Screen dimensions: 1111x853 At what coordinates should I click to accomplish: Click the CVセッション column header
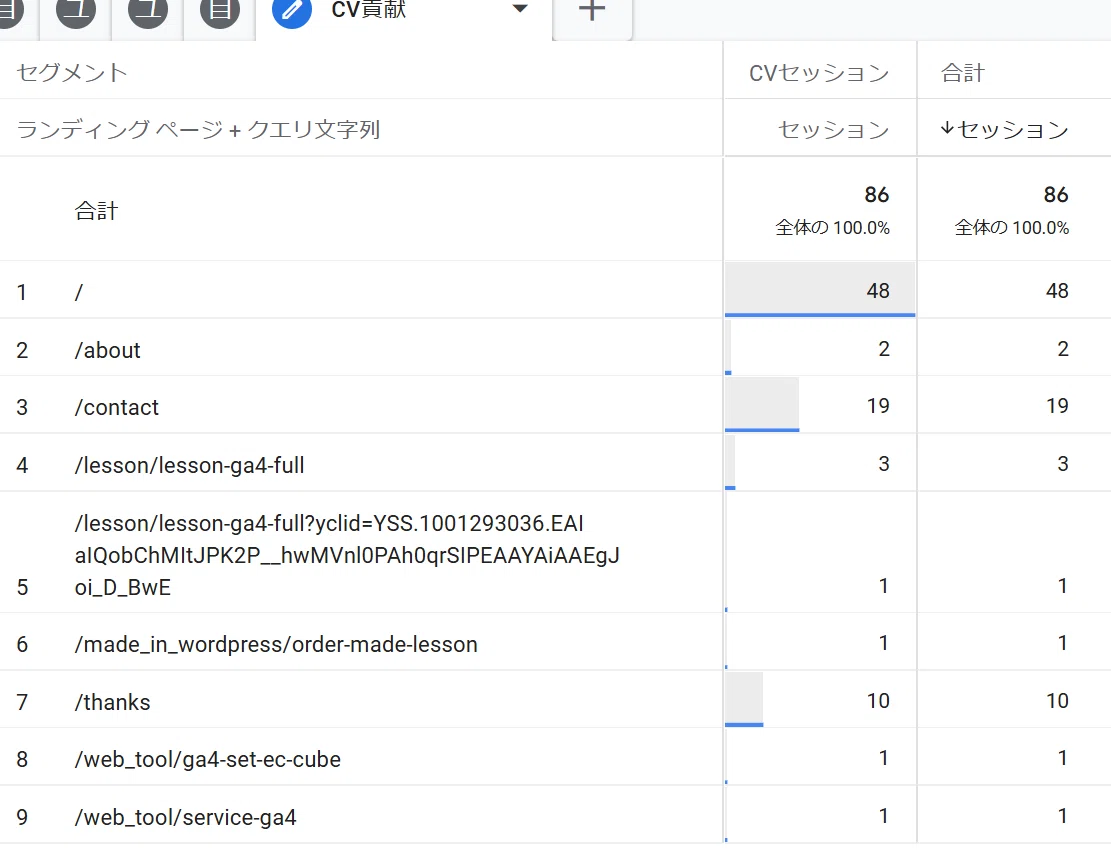pos(819,73)
